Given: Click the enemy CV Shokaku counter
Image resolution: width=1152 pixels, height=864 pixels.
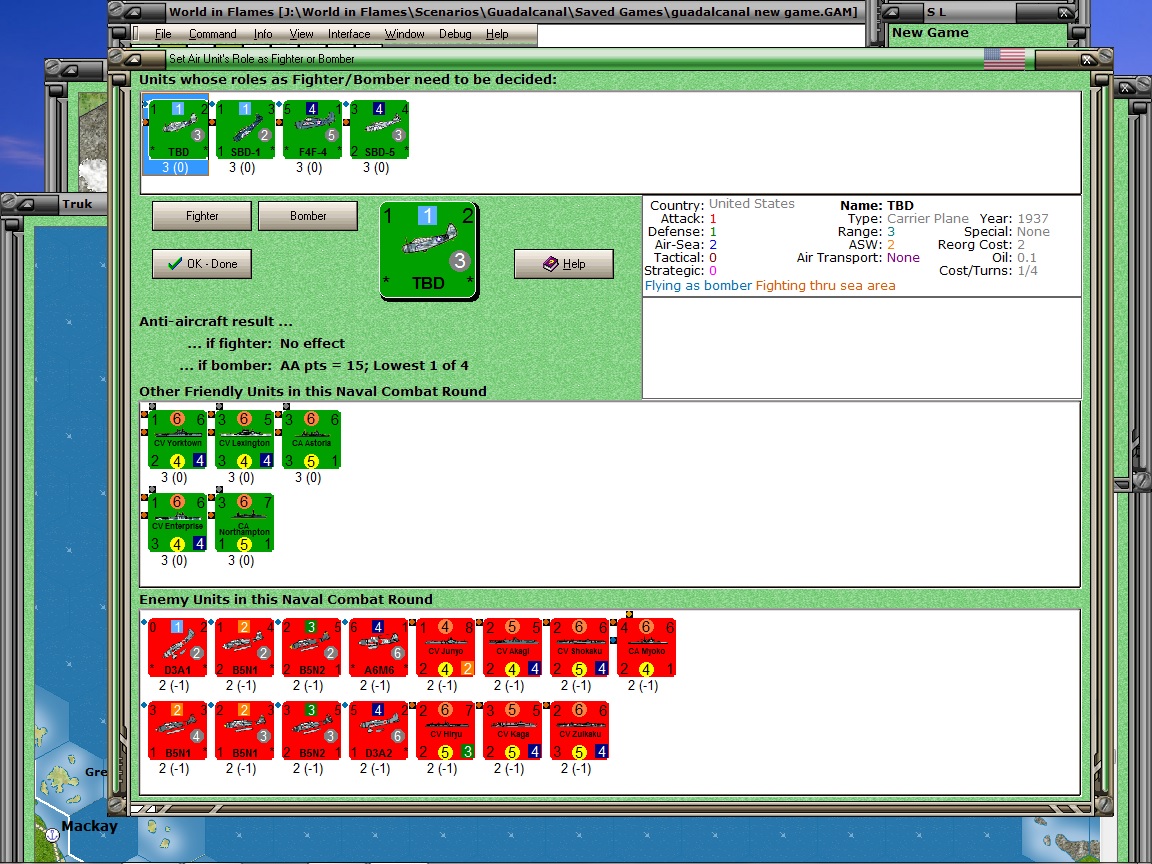Looking at the screenshot, I should [x=580, y=647].
